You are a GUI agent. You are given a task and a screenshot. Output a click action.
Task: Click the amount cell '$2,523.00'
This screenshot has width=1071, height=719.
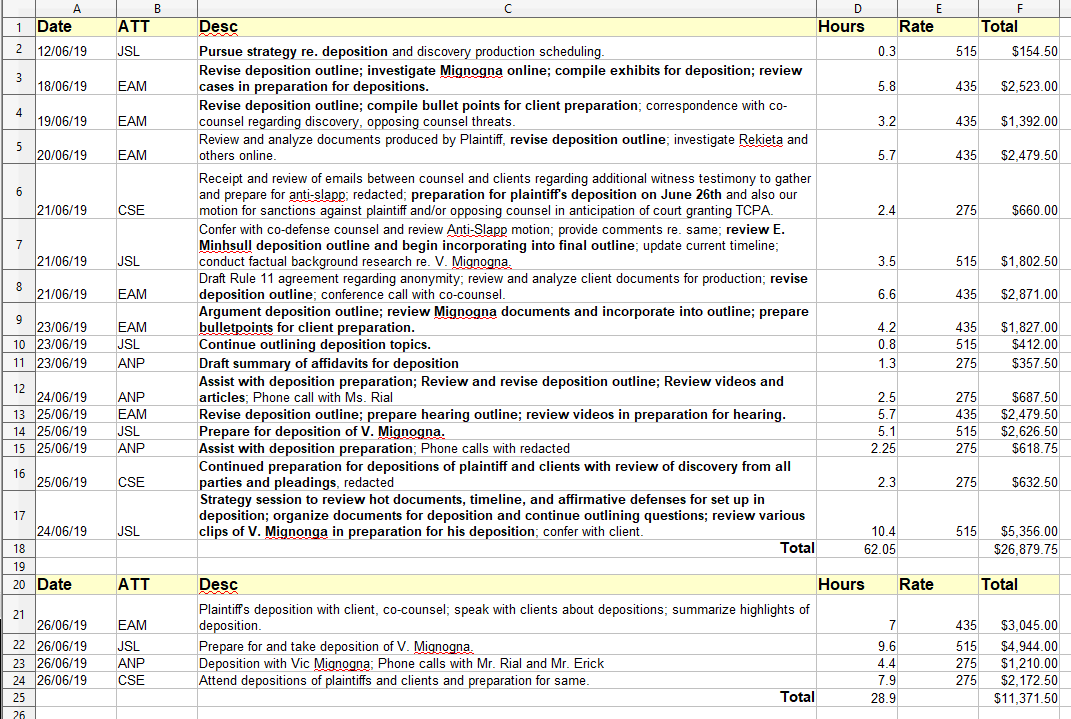1019,78
